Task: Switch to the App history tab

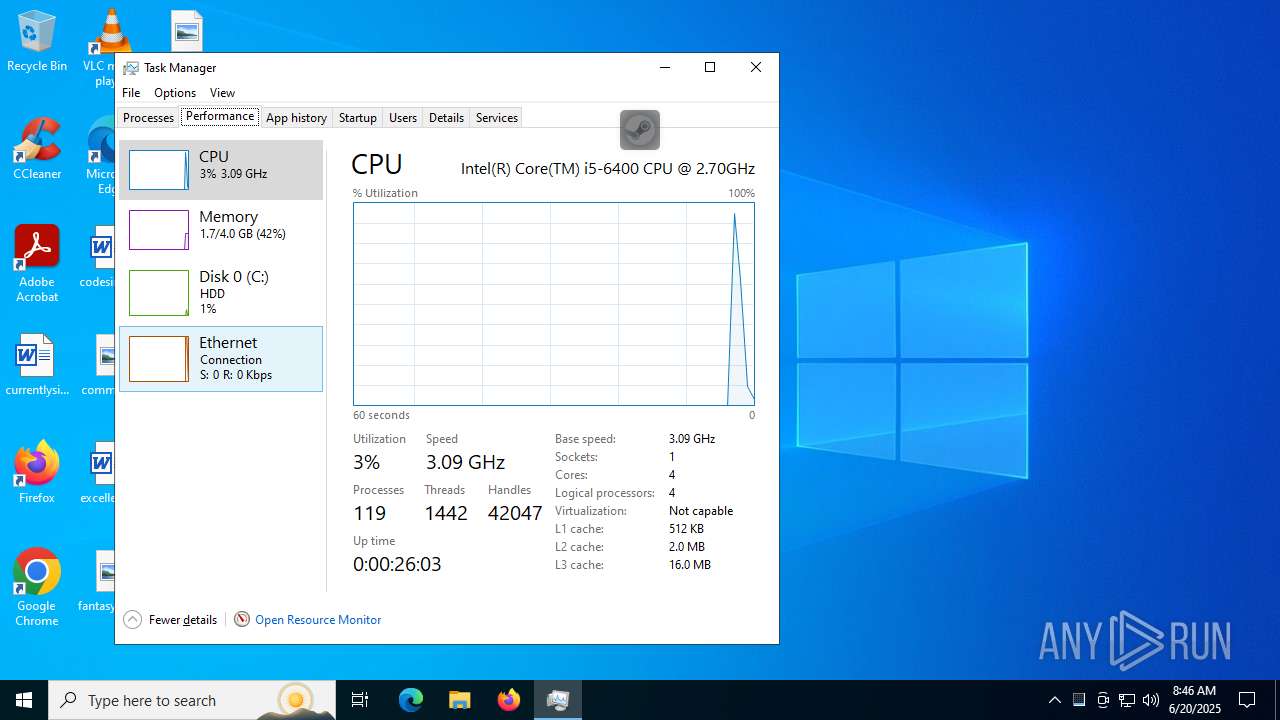Action: tap(296, 118)
